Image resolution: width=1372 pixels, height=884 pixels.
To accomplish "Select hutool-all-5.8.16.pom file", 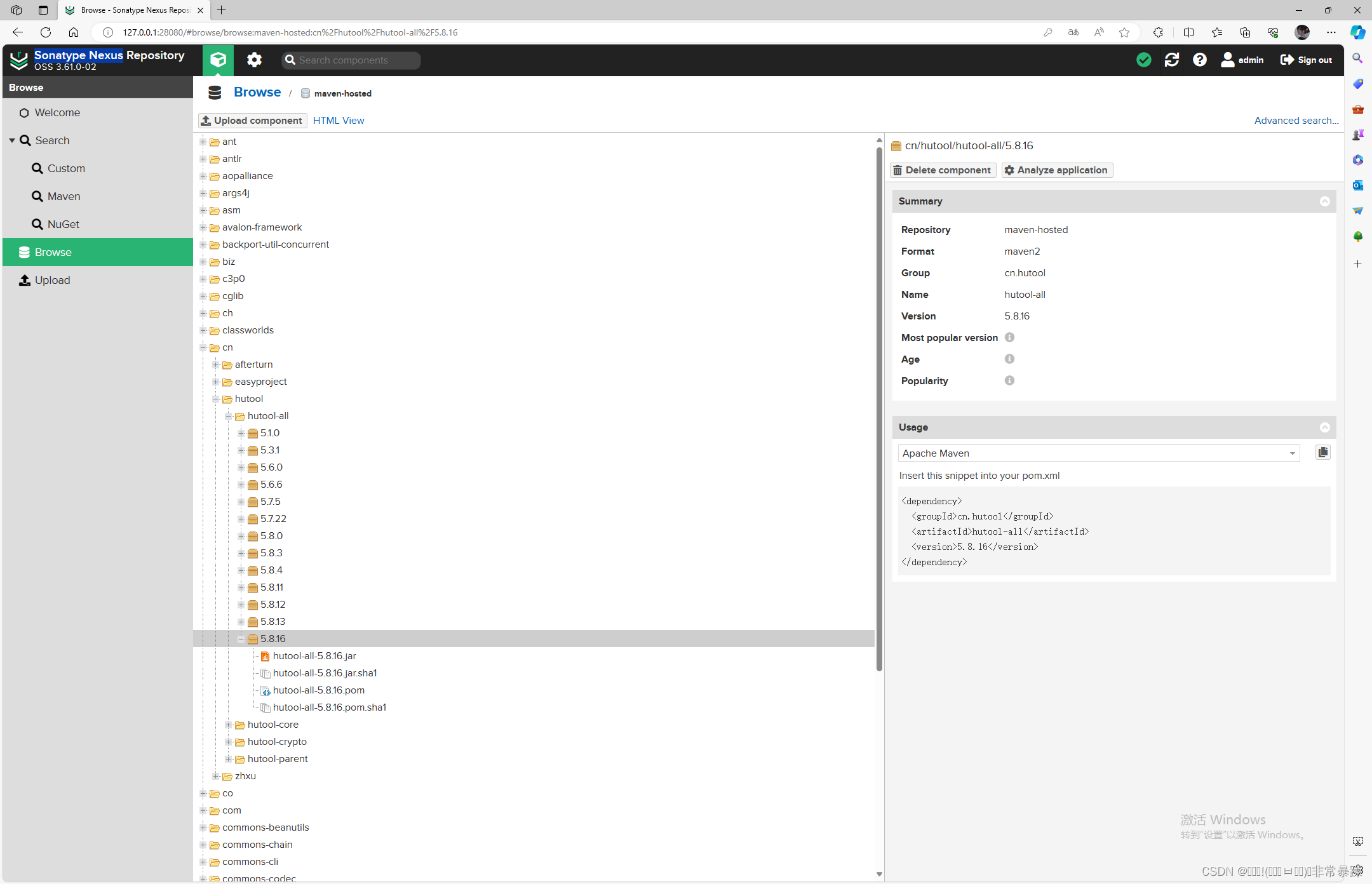I will [x=318, y=690].
